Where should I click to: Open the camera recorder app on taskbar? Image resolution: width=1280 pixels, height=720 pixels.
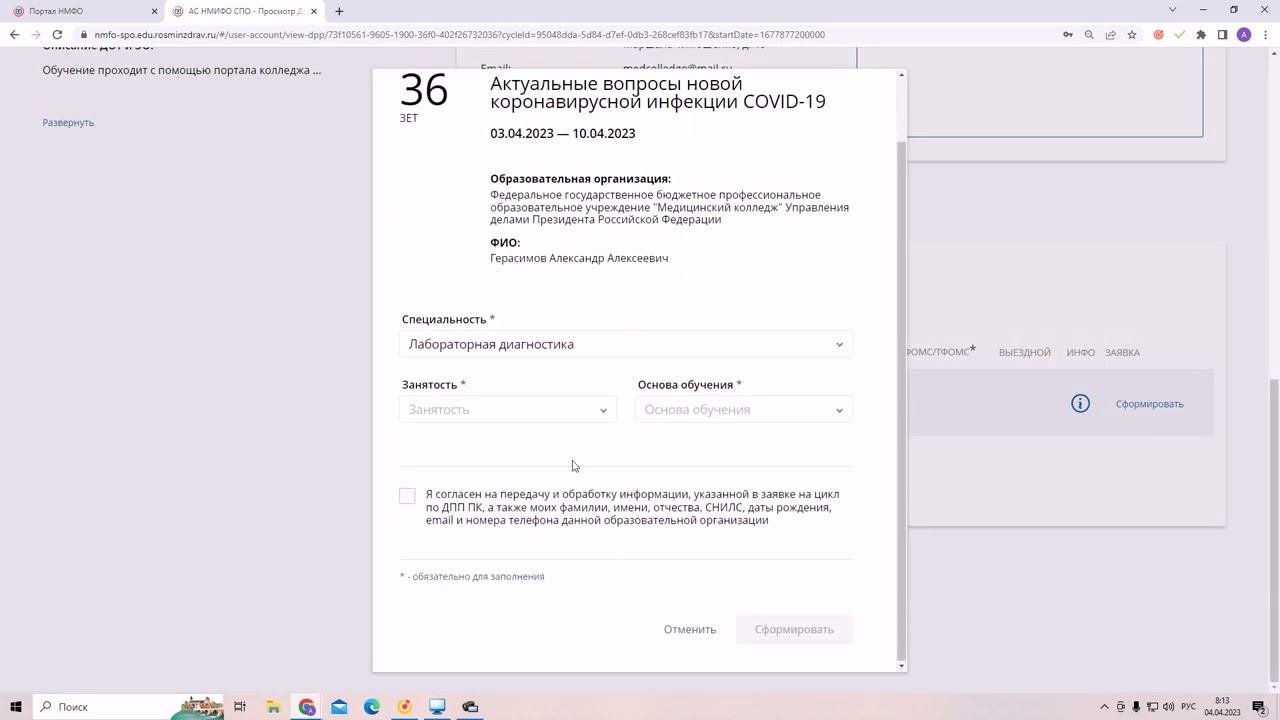click(x=470, y=707)
